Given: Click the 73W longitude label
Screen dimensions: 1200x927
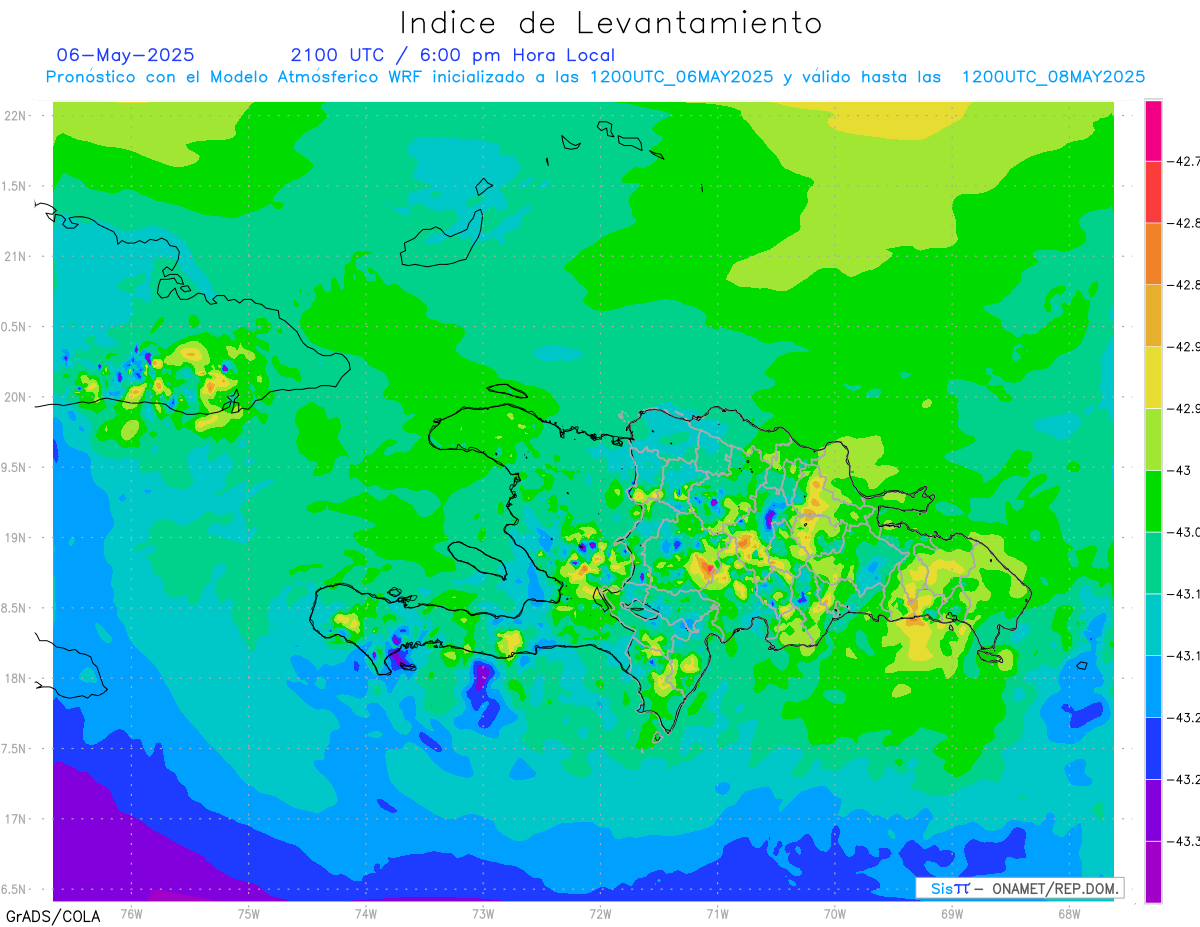Looking at the screenshot, I should [483, 913].
